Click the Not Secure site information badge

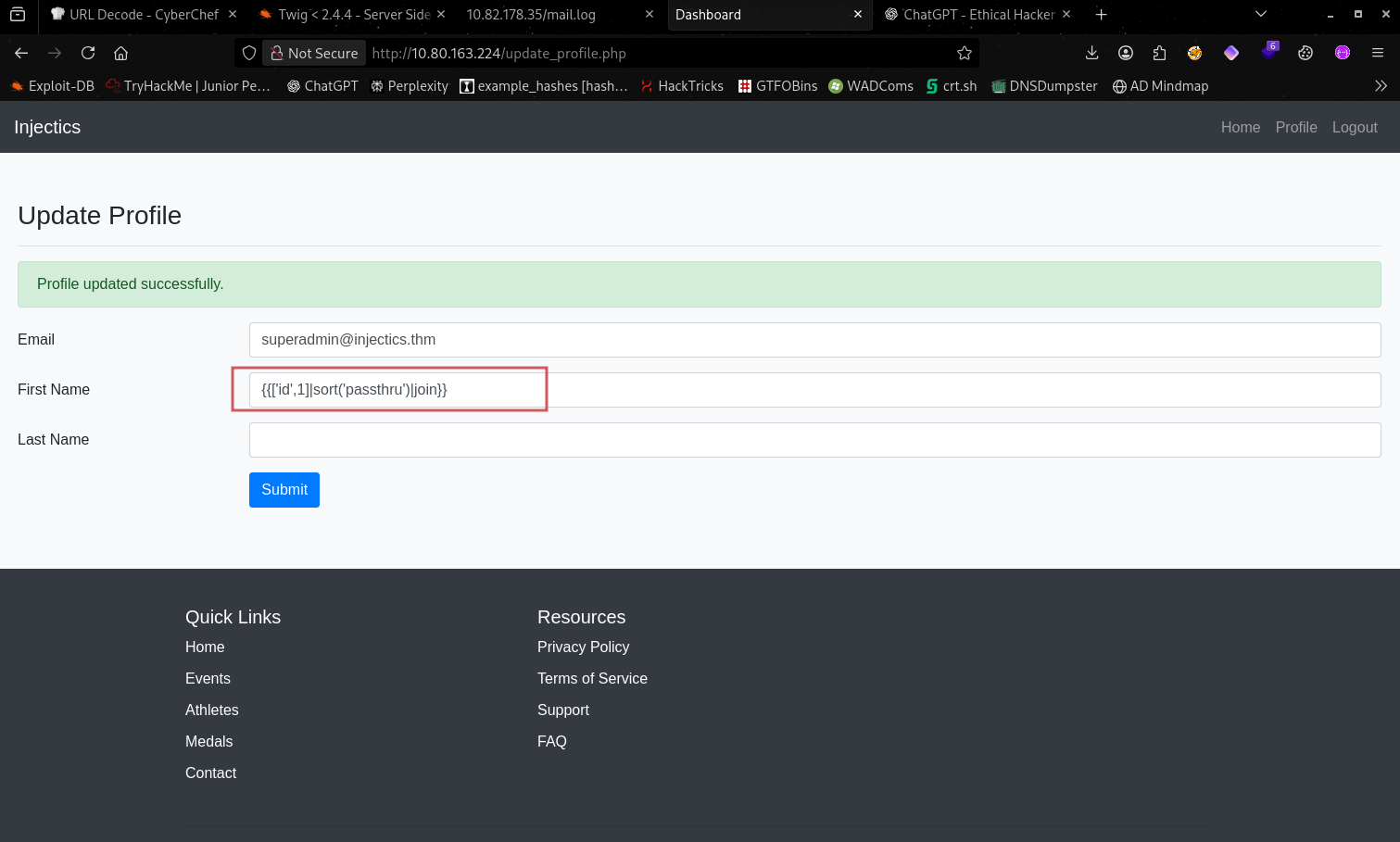tap(314, 53)
